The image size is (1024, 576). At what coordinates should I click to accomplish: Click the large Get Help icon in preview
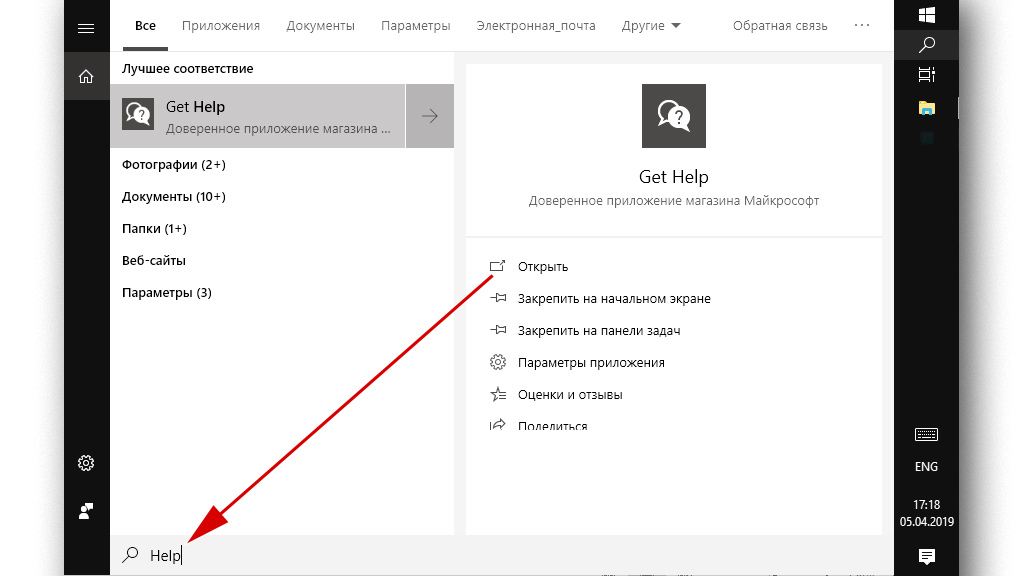[673, 116]
